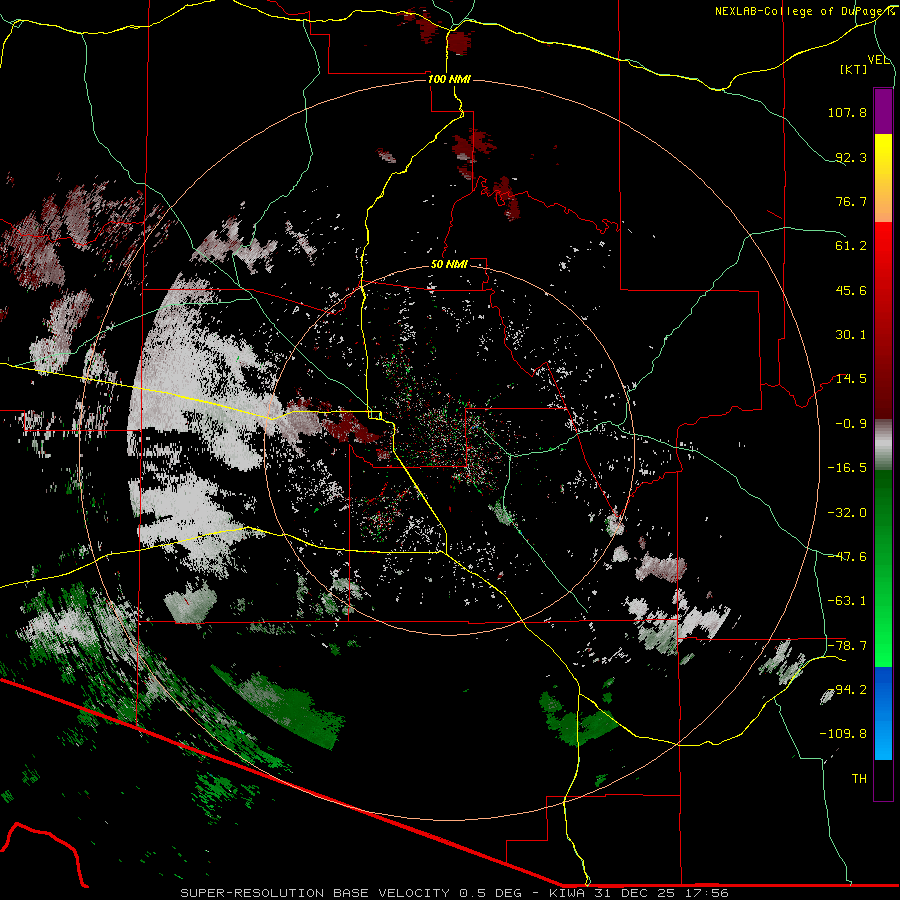
Task: Click the 107.8 value on the velocity scale
Action: click(x=847, y=112)
